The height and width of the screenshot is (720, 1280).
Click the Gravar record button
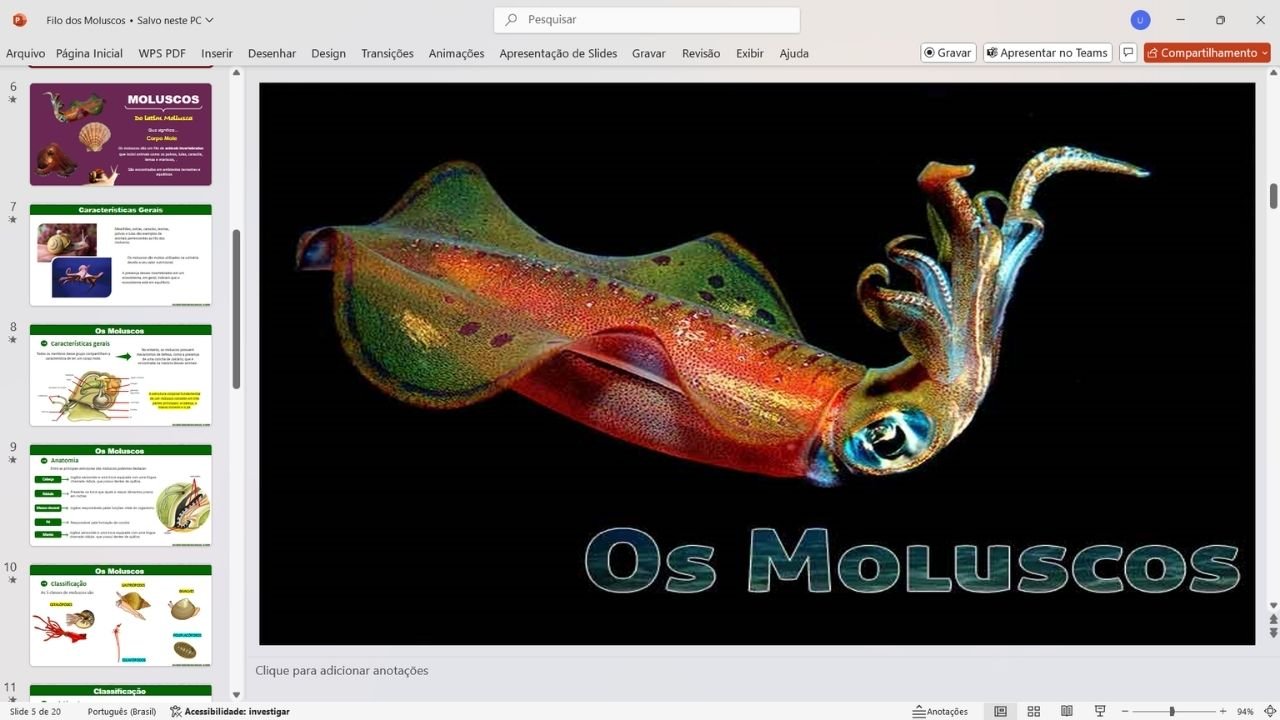pyautogui.click(x=947, y=53)
